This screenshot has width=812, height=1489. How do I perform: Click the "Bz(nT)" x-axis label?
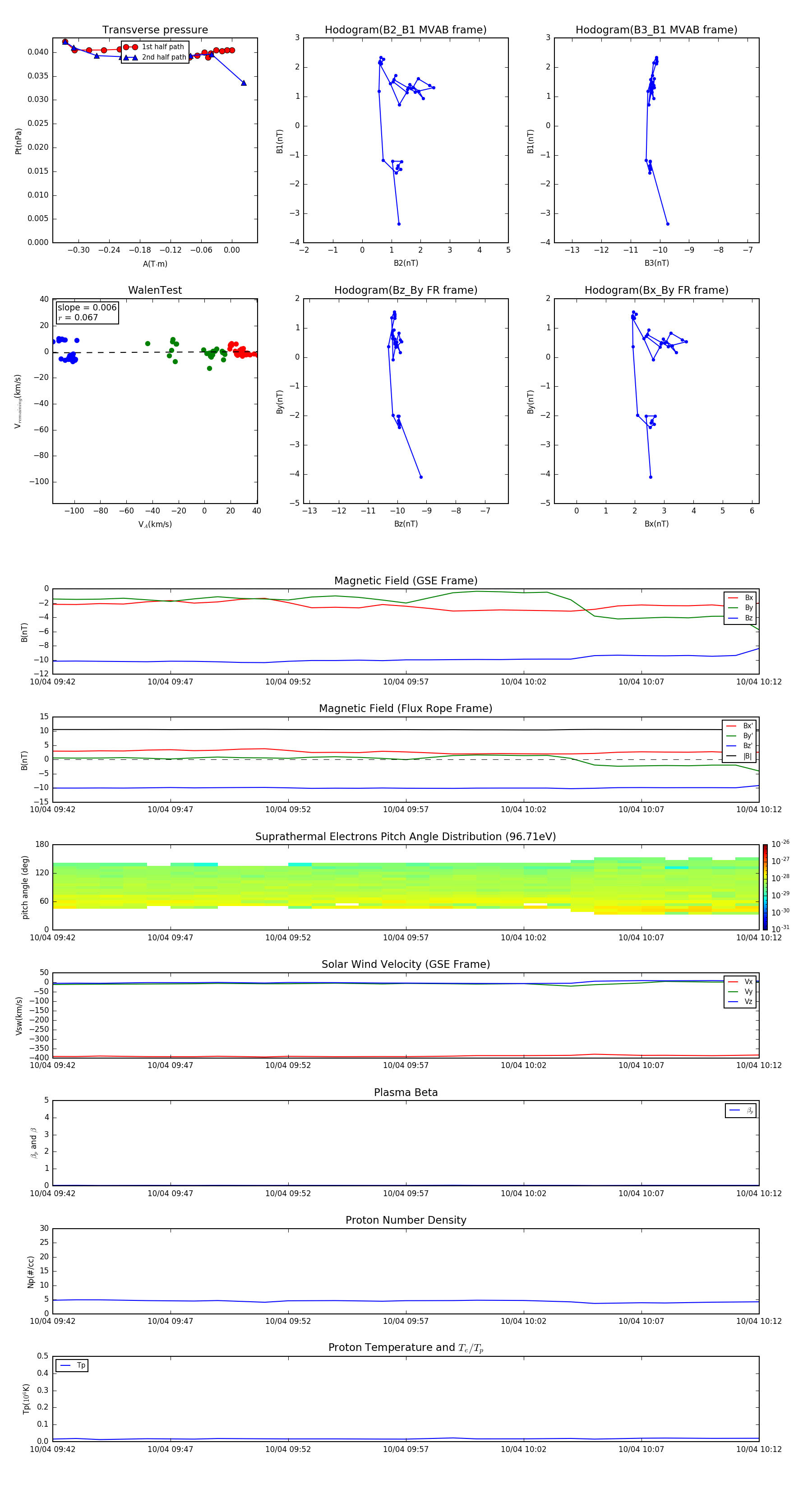(x=406, y=524)
